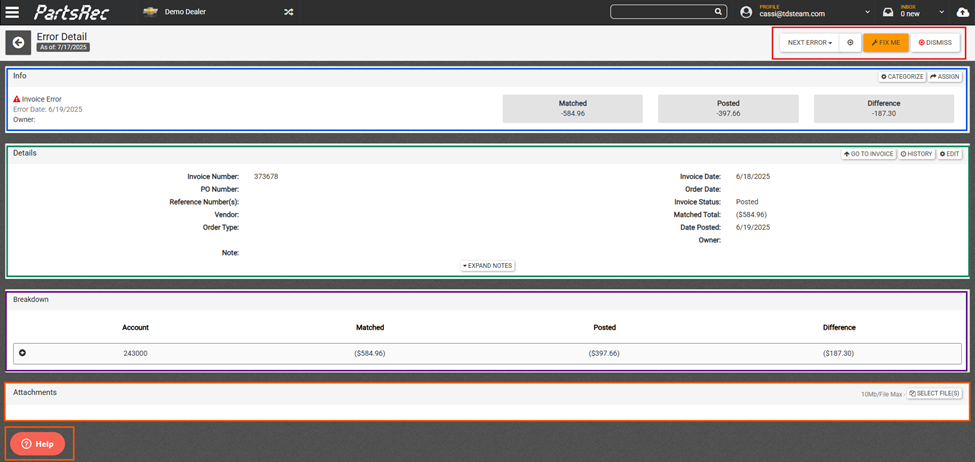Open invoice History

pyautogui.click(x=917, y=154)
